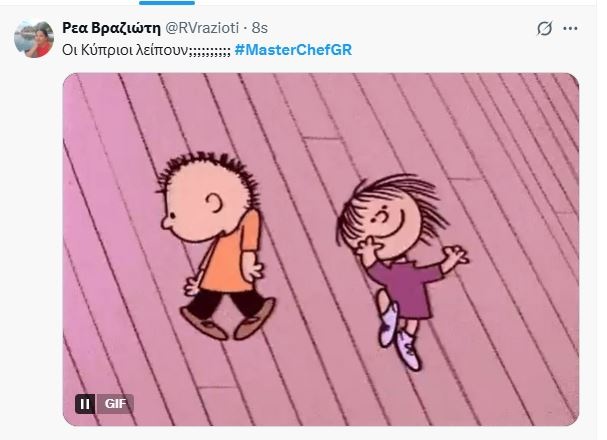Click the row of semicolons in tweet text
The height and width of the screenshot is (440, 607).
(x=209, y=51)
